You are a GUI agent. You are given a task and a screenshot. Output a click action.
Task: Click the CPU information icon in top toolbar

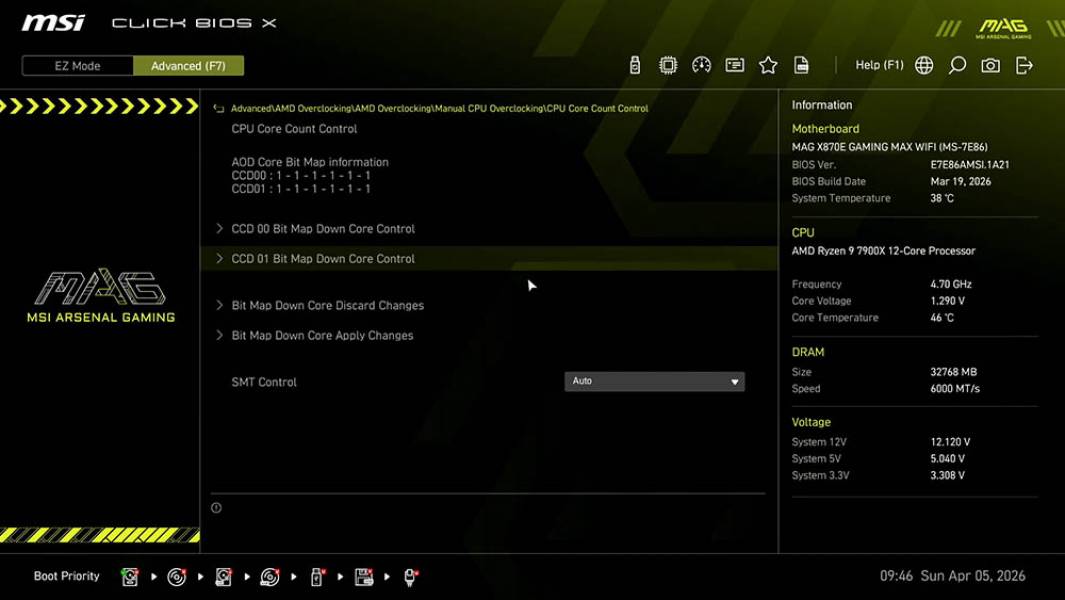click(x=668, y=65)
